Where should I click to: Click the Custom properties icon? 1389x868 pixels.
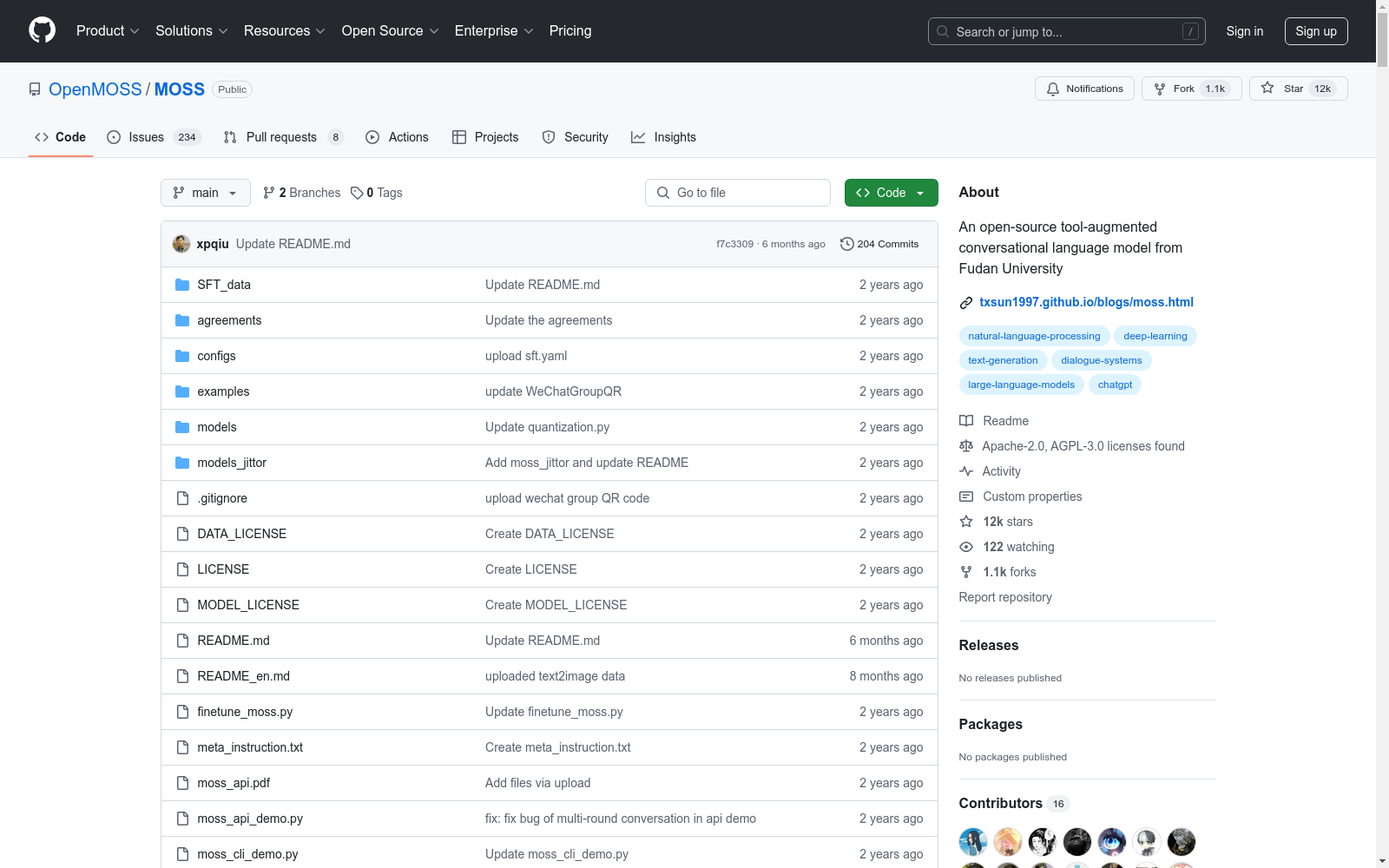(x=966, y=496)
